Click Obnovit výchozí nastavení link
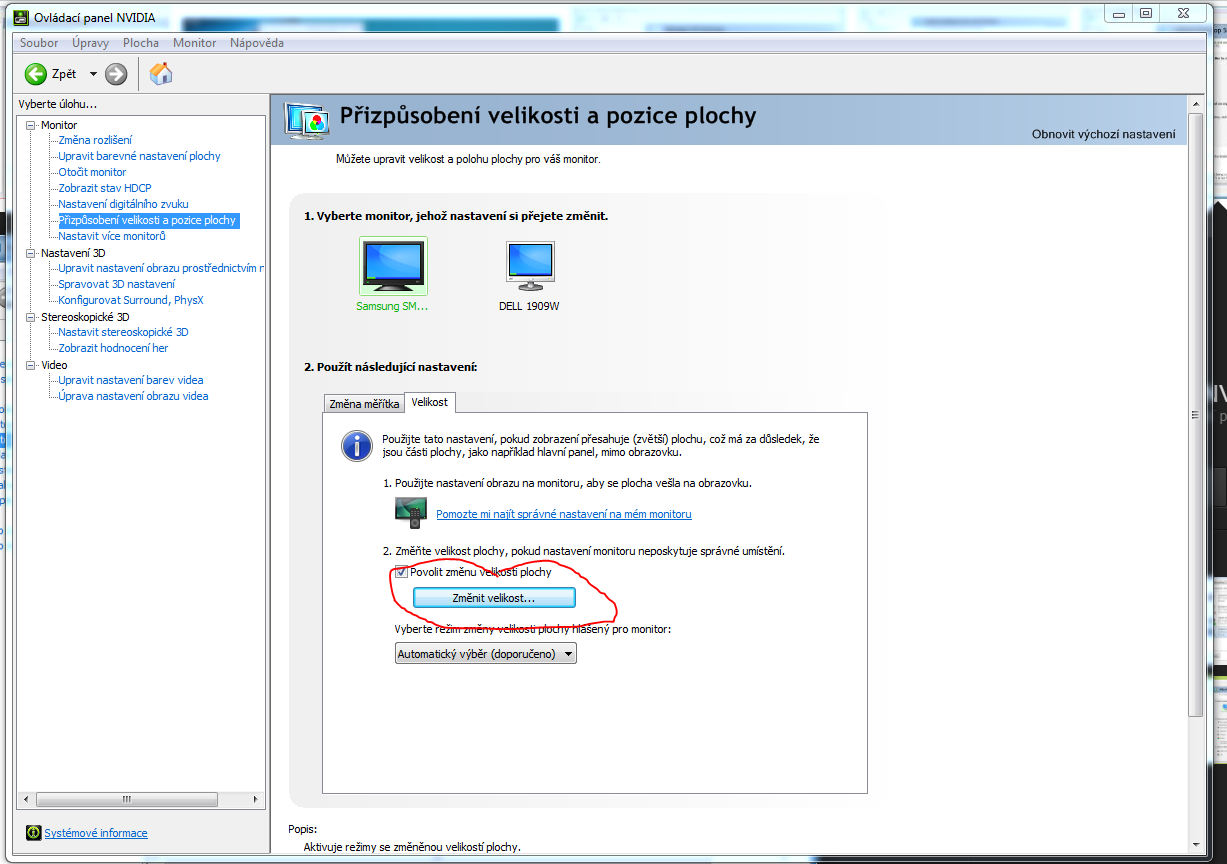 click(x=1103, y=134)
